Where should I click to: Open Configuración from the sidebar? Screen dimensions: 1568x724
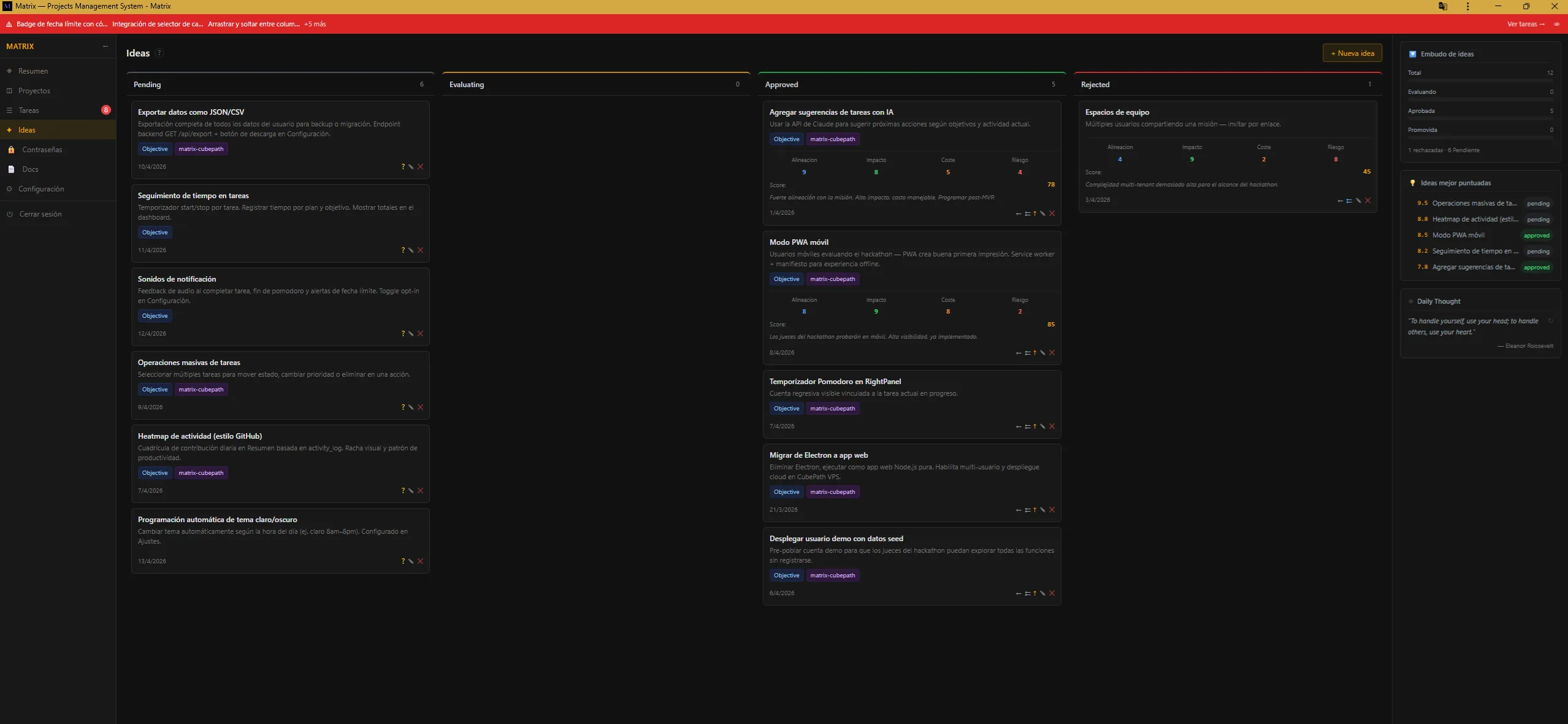41,188
